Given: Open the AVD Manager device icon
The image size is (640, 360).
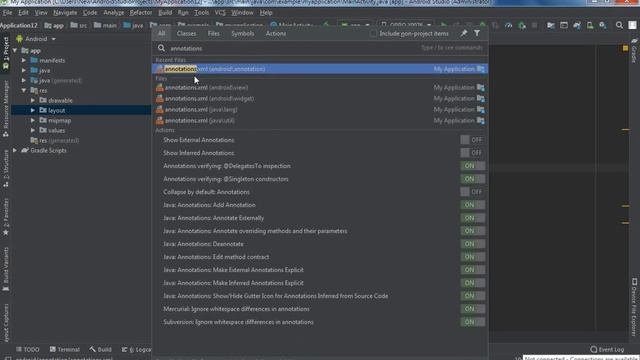Looking at the screenshot, I should point(590,25).
